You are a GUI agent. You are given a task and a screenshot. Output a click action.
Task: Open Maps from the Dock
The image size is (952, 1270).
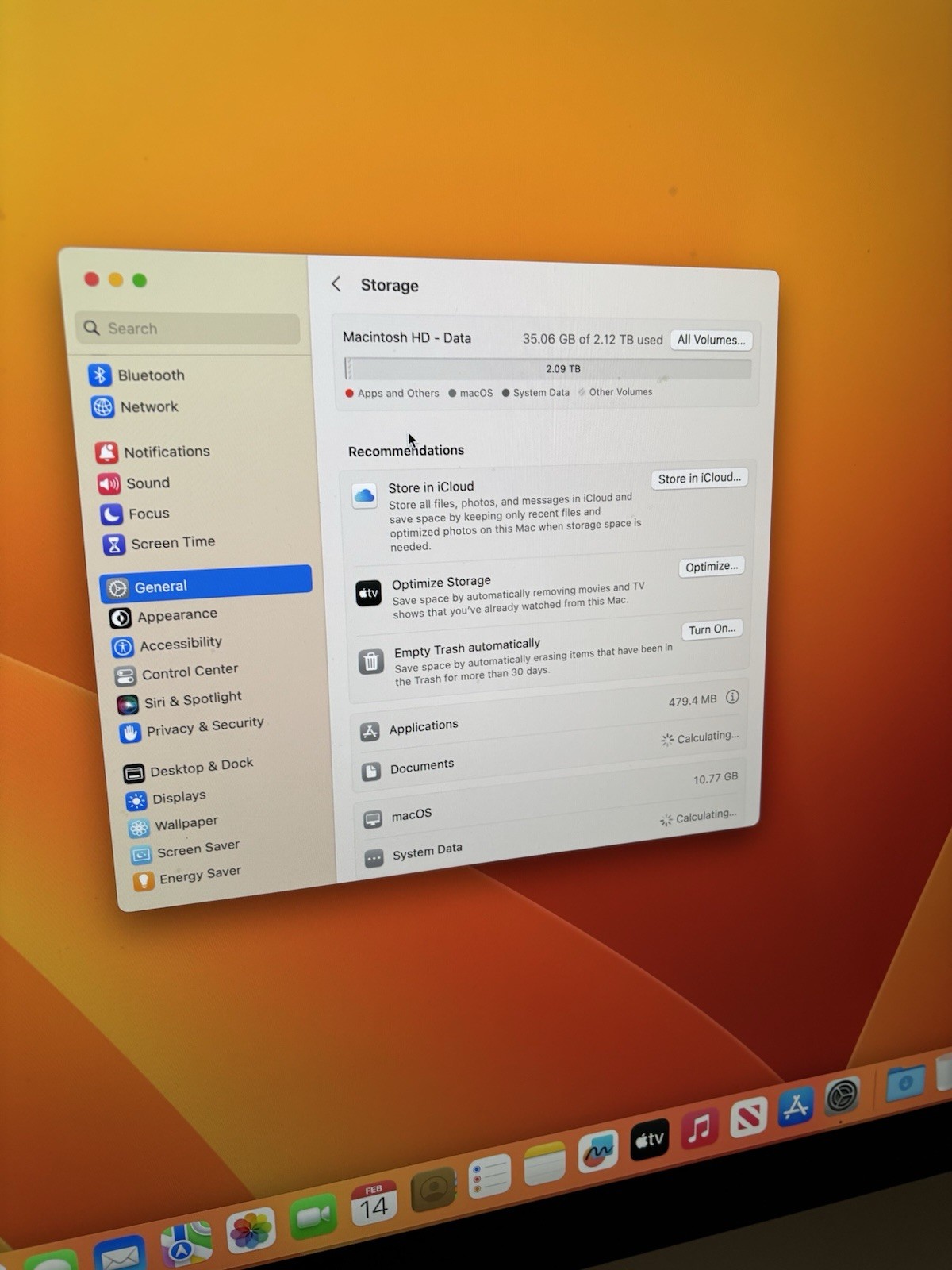coord(186,1245)
